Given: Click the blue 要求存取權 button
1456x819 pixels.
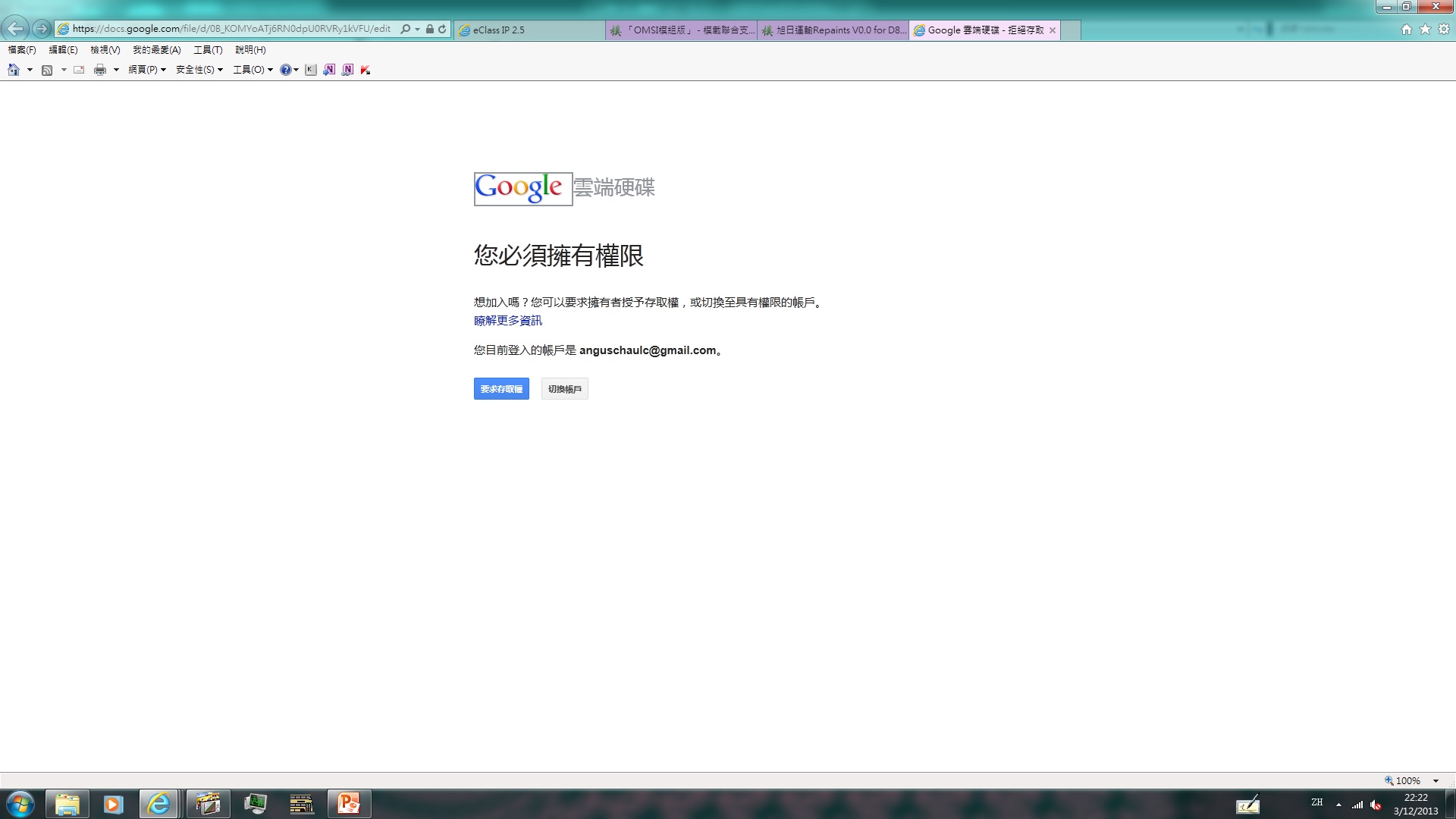Looking at the screenshot, I should click(501, 389).
